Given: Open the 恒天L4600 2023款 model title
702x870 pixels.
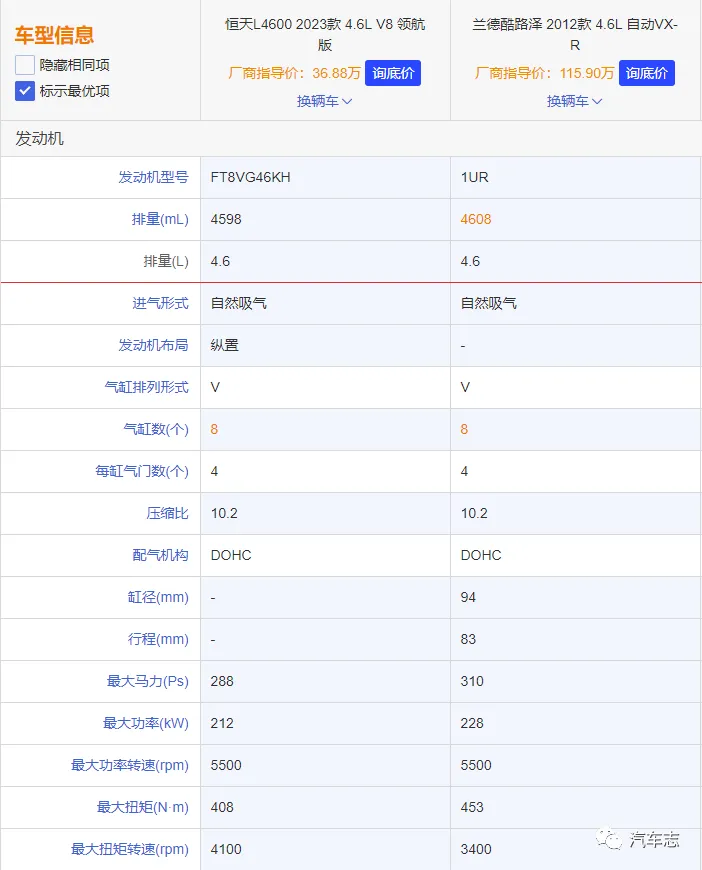Looking at the screenshot, I should (325, 34).
